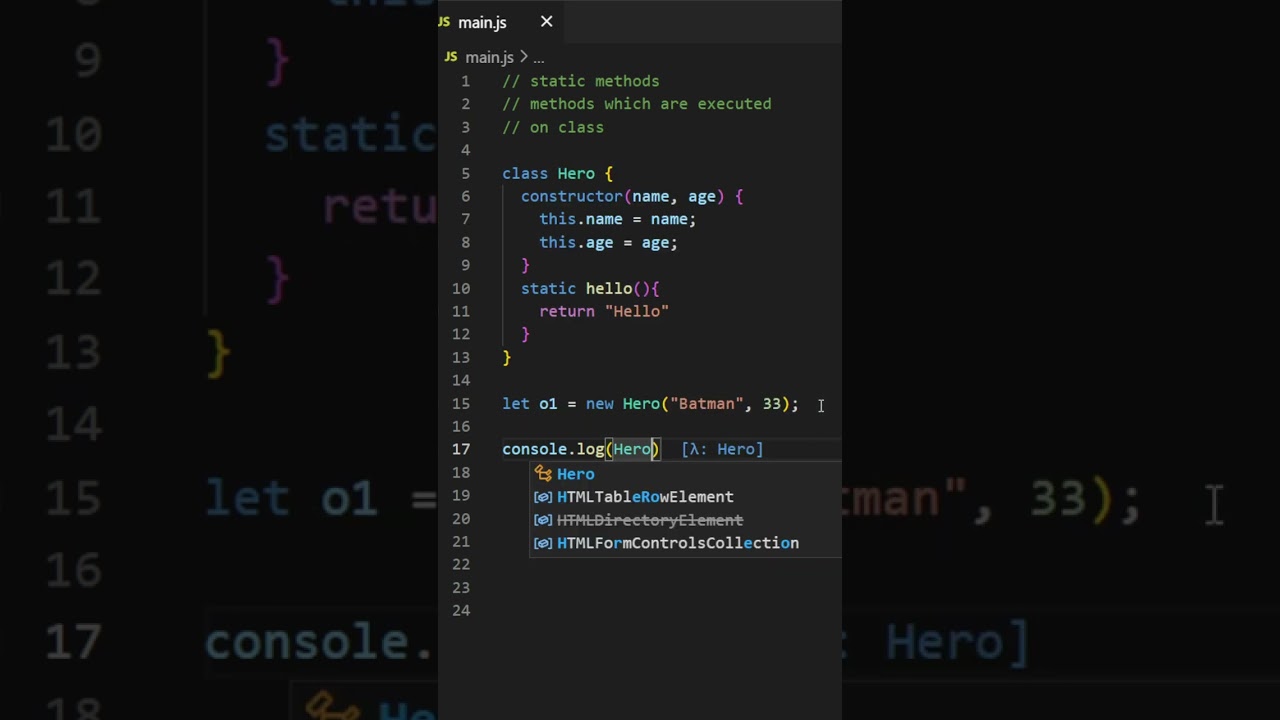Click the "static hello(){" line
Viewport: 1280px width, 720px height.
coord(590,289)
